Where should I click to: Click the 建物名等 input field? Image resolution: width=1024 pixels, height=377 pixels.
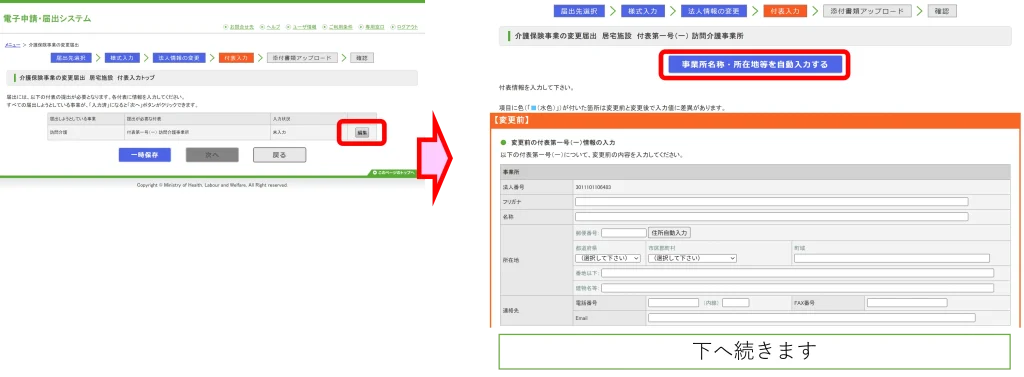tap(797, 288)
